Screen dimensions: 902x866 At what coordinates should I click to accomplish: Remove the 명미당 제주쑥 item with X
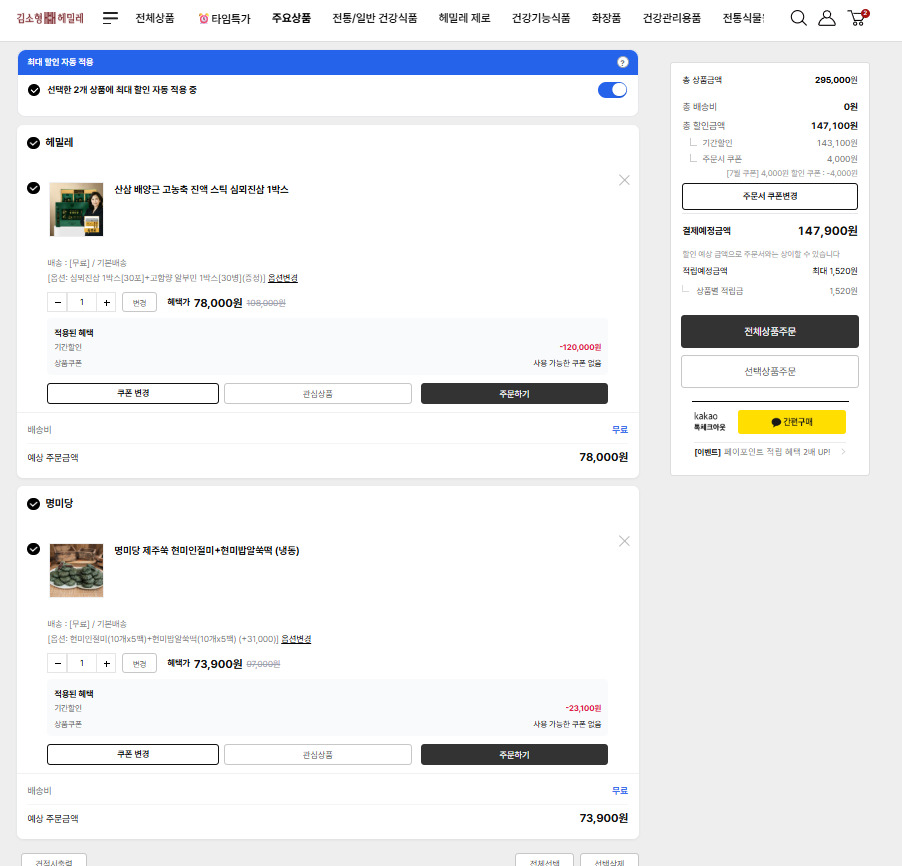click(x=624, y=541)
